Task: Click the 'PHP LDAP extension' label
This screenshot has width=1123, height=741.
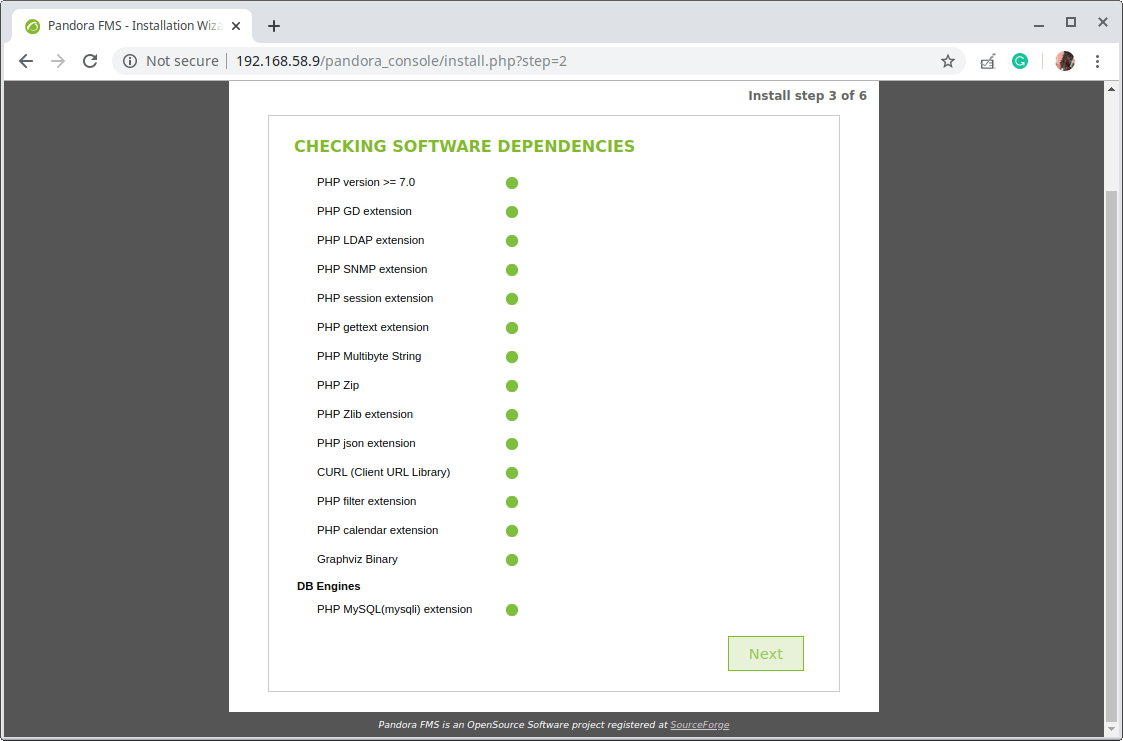Action: [370, 241]
